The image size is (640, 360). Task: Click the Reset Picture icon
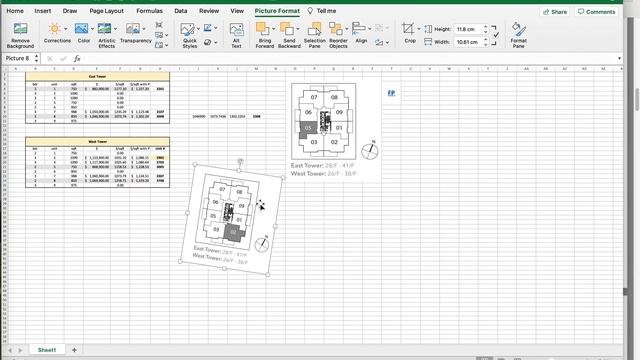pos(159,44)
